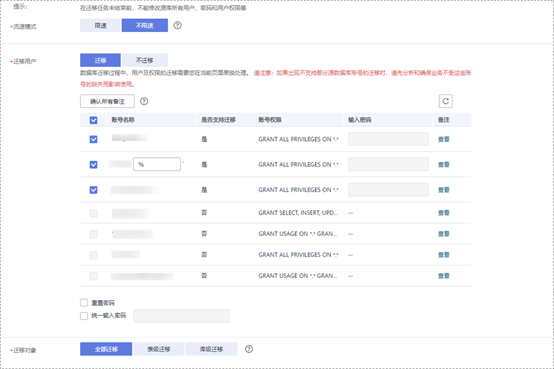Choose 库级迁移 migration object option

211,349
